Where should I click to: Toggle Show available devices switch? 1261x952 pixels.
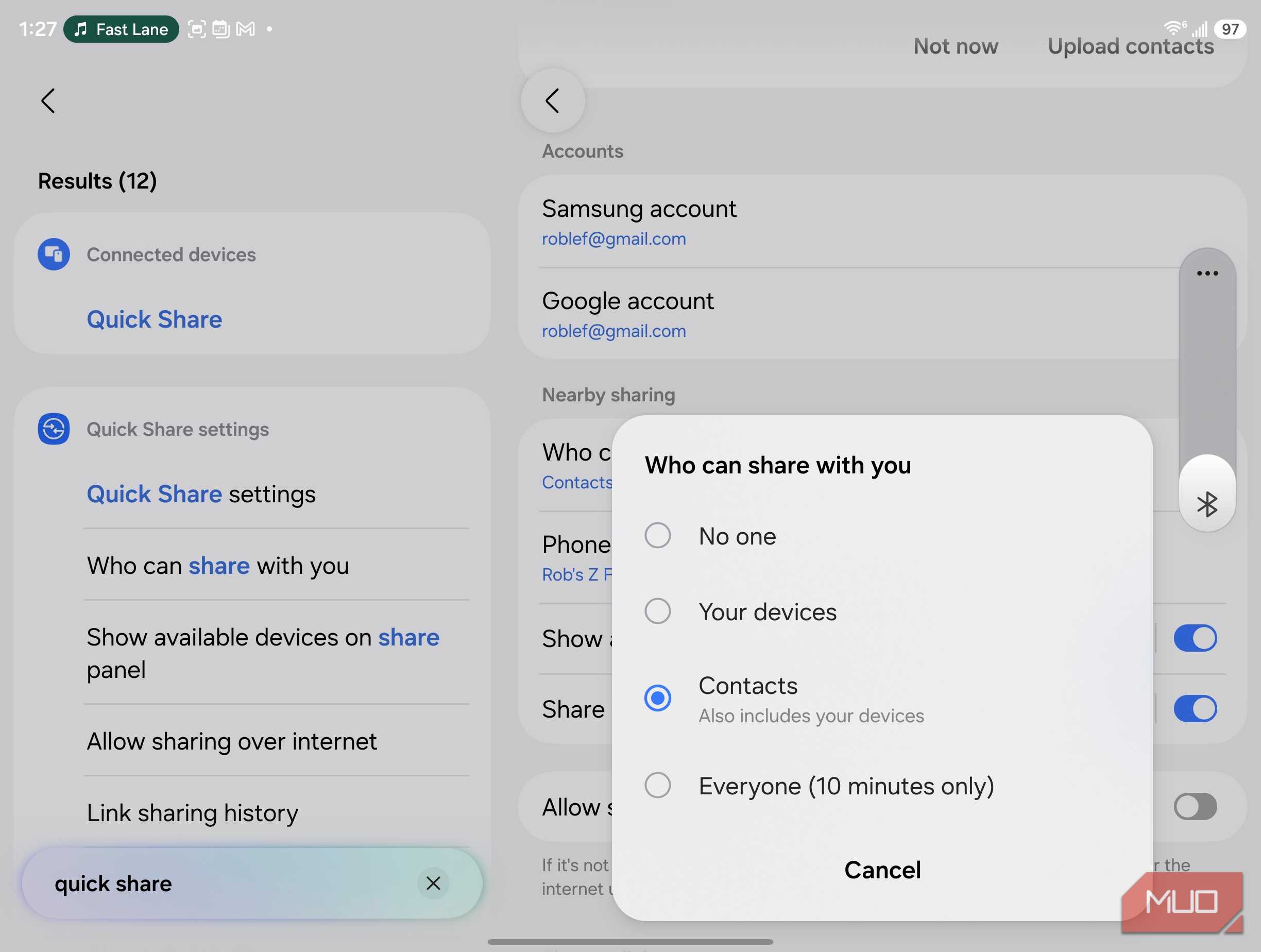(1196, 638)
